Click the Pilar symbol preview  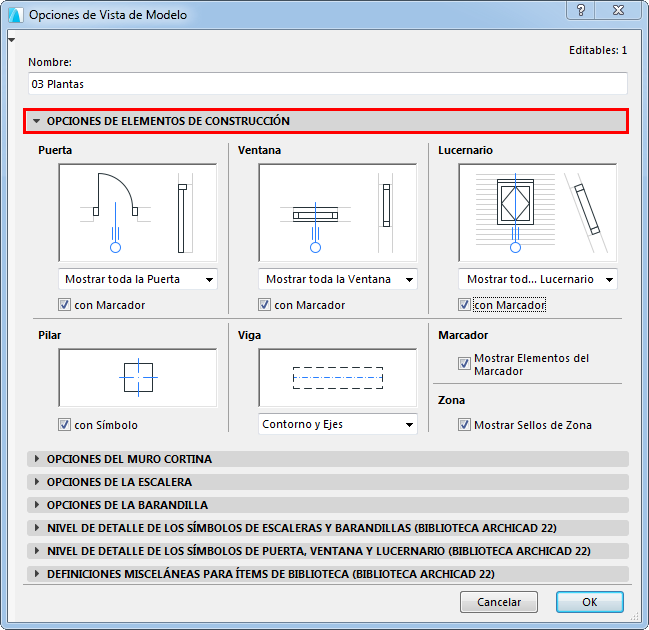tap(138, 378)
